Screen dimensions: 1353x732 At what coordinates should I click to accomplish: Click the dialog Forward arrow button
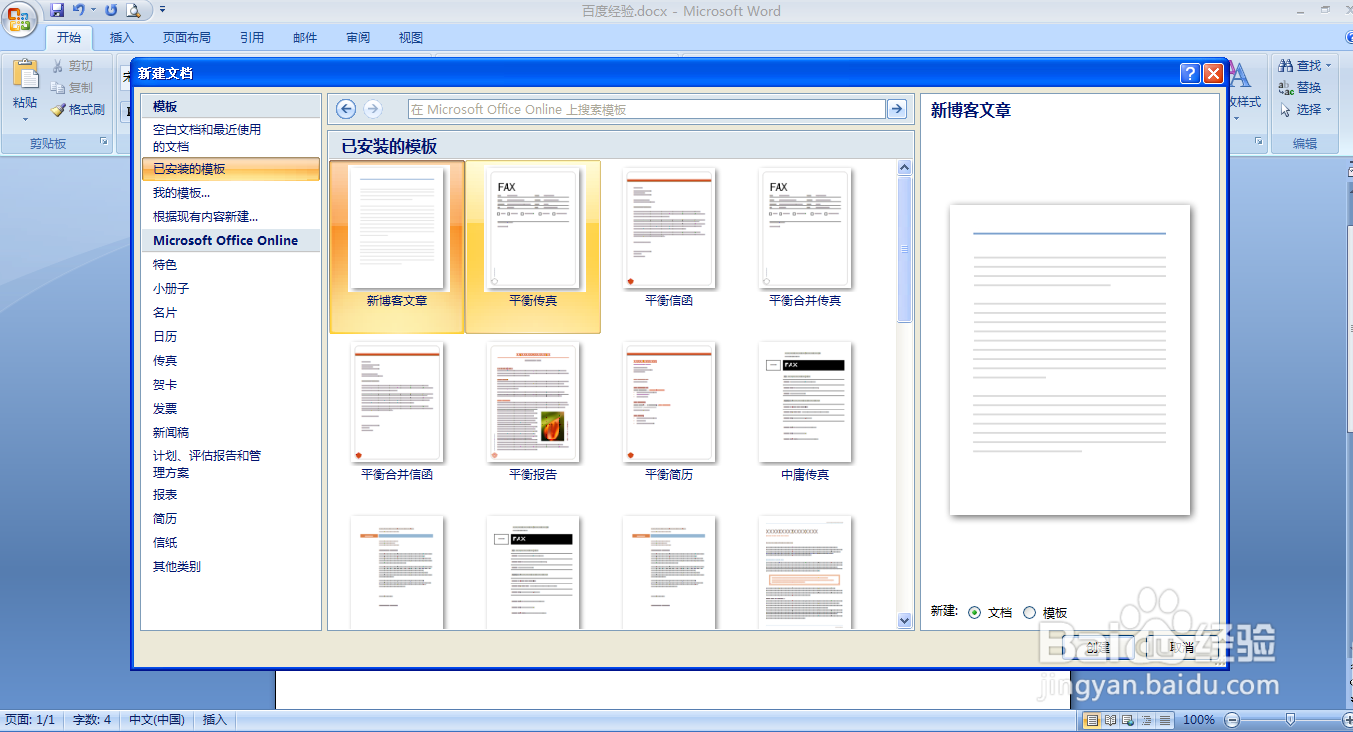point(372,109)
